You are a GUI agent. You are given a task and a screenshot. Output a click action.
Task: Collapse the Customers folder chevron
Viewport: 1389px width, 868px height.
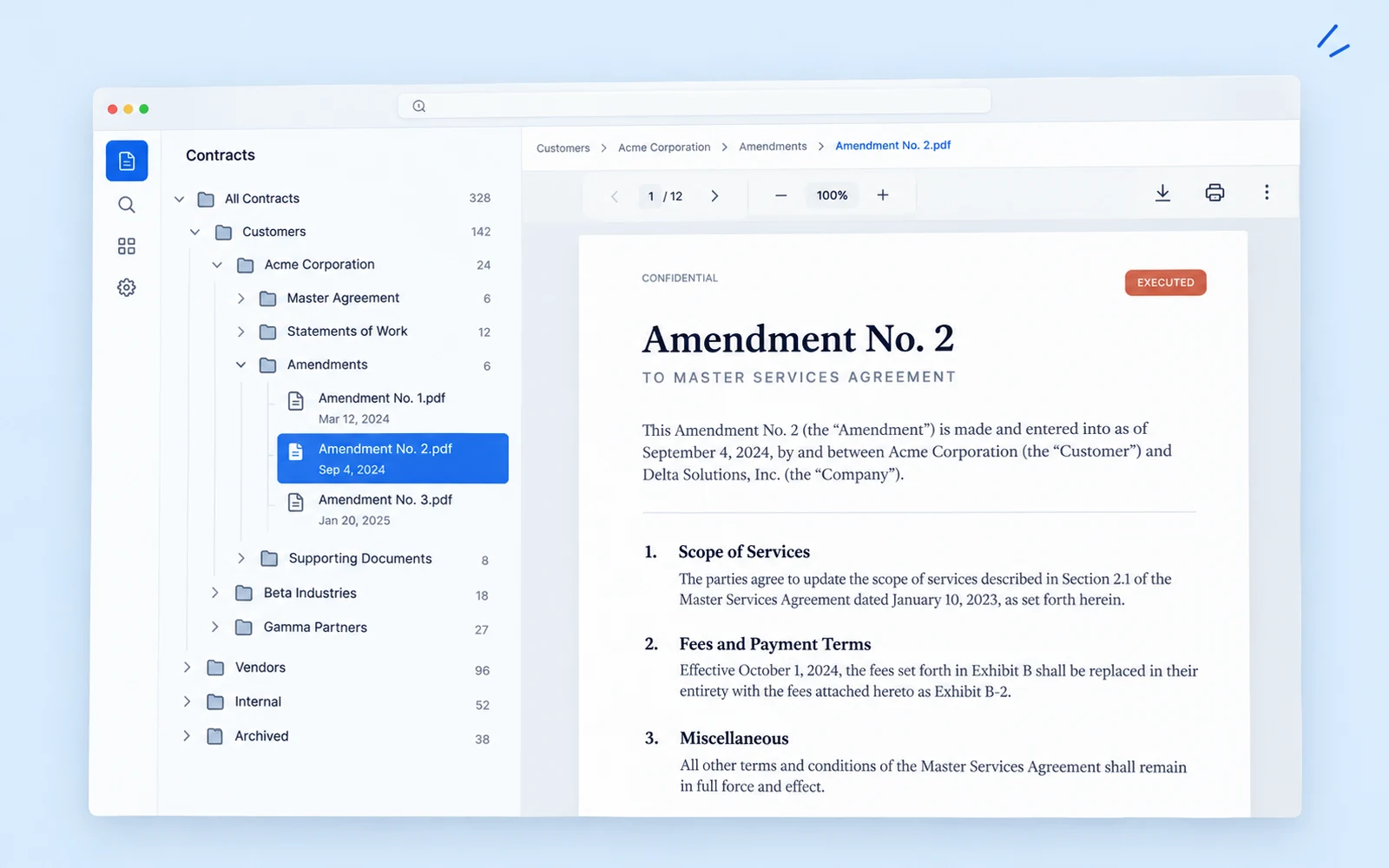point(195,232)
